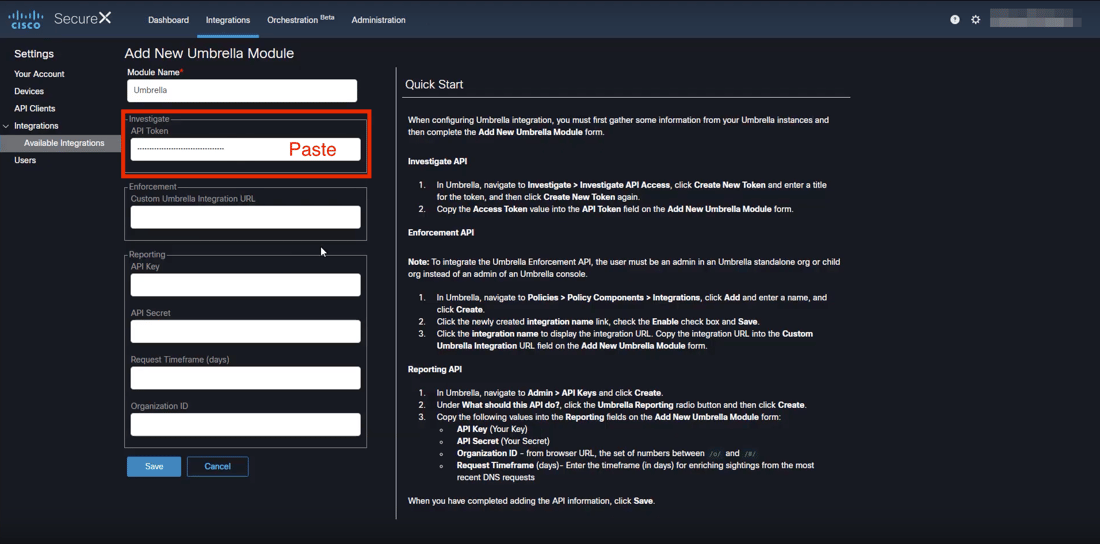The width and height of the screenshot is (1100, 544).
Task: Click the Settings sidebar heading
Action: click(34, 54)
